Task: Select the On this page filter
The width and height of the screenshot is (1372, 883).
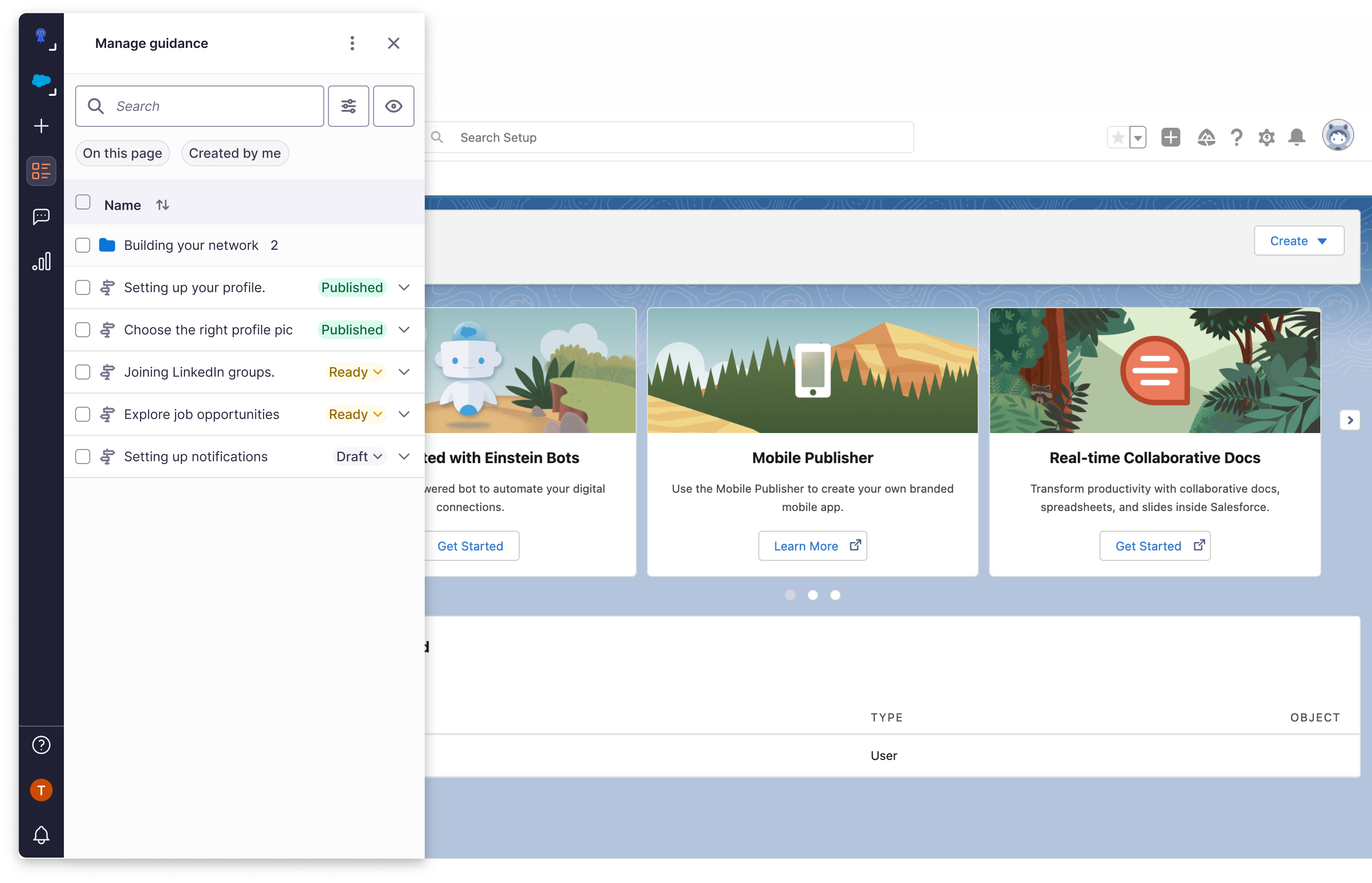Action: 122,153
